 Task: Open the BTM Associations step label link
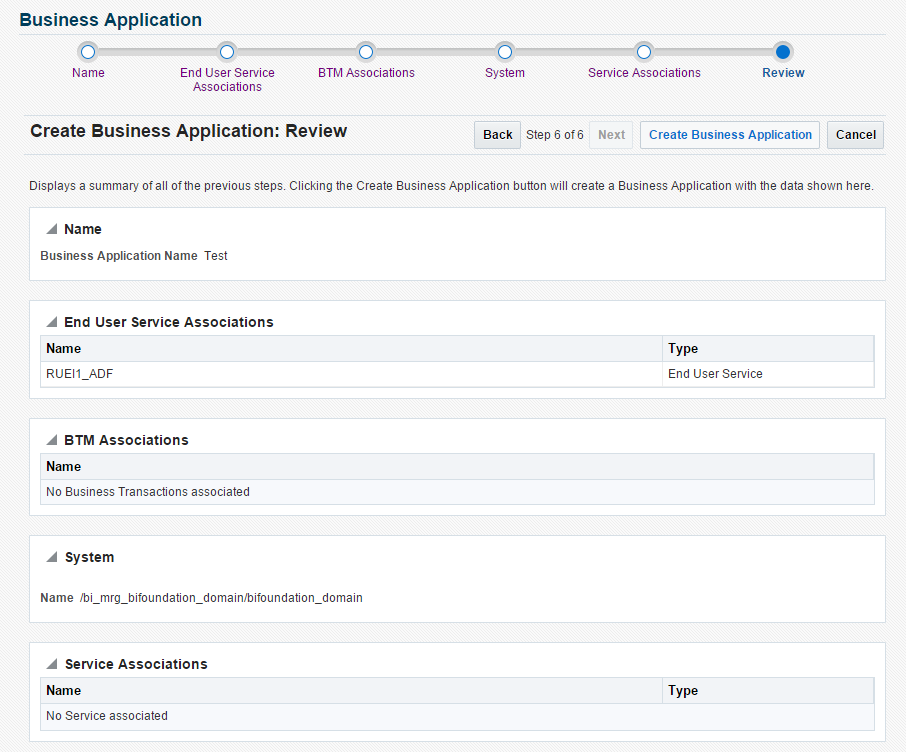366,73
